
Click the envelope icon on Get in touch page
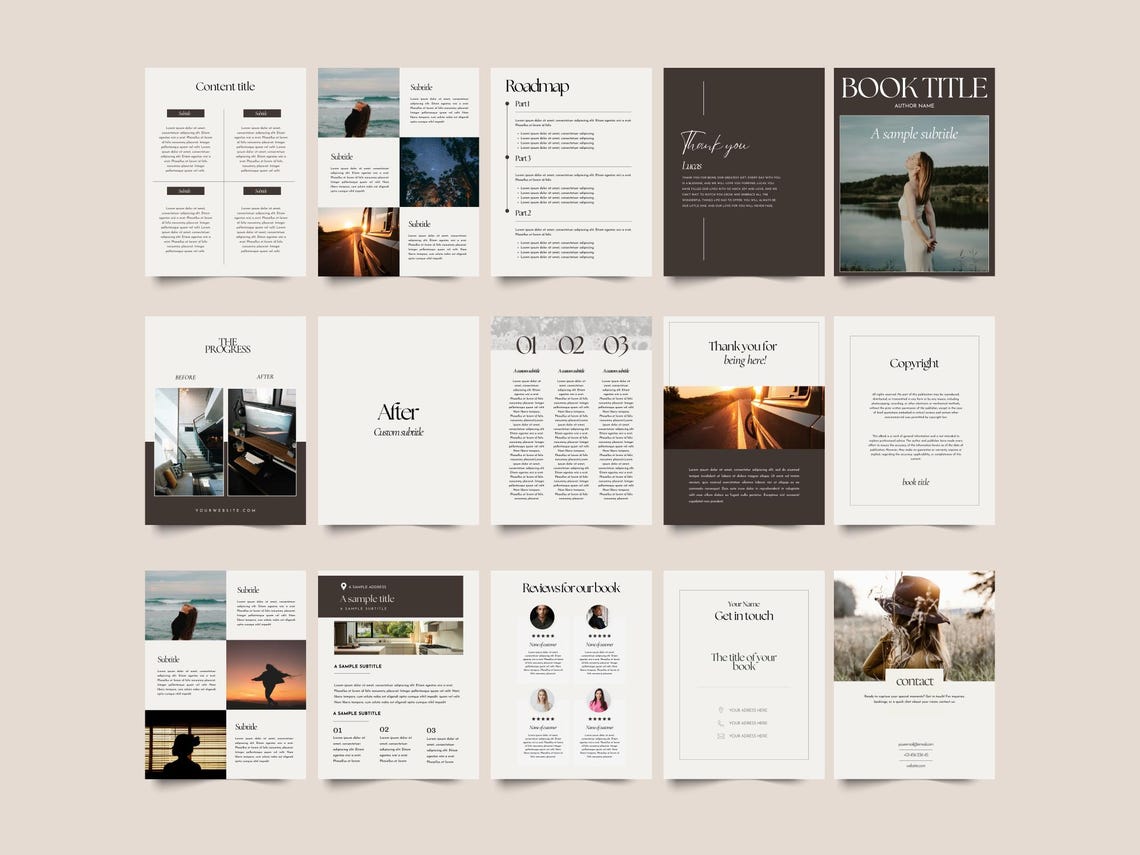720,736
